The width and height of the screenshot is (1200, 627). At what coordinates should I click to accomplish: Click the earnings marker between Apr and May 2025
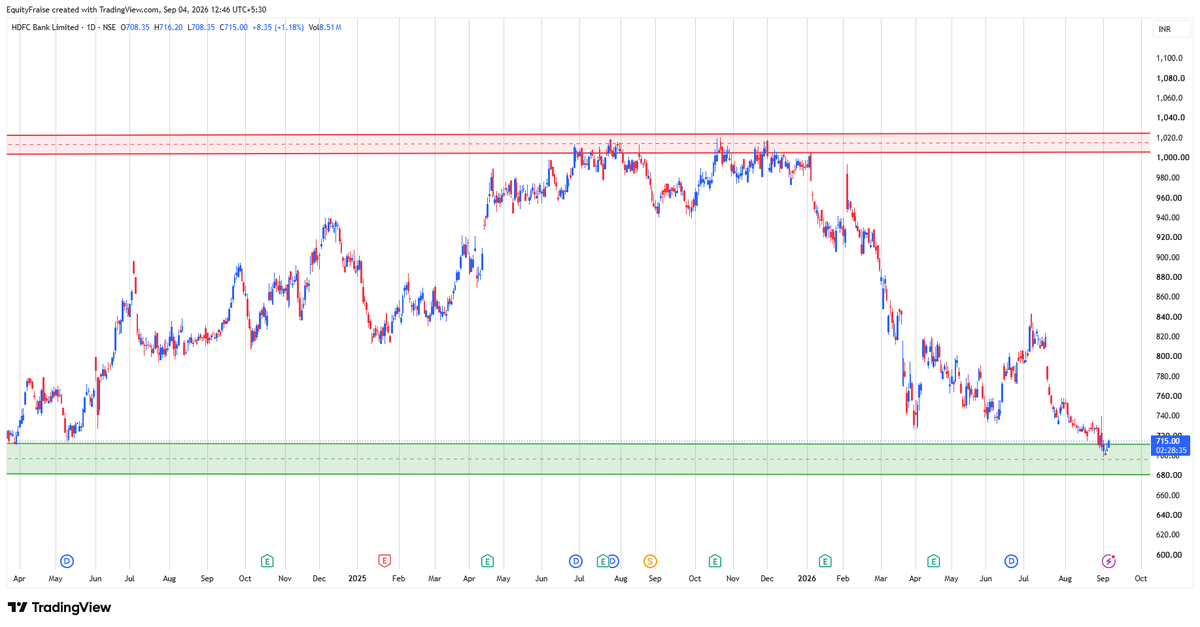[487, 560]
